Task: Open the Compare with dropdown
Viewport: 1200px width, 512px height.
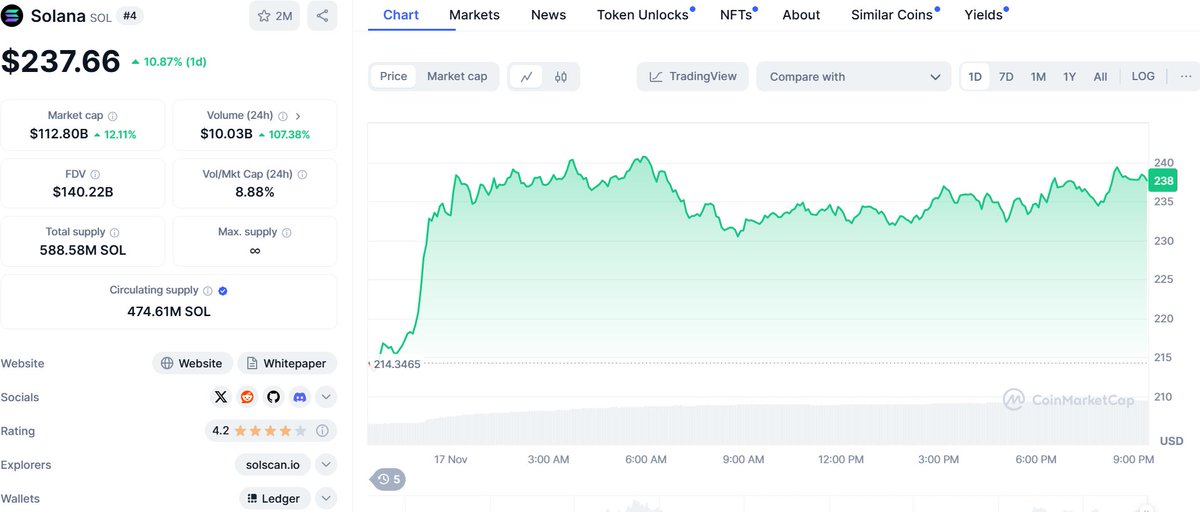Action: pos(854,77)
